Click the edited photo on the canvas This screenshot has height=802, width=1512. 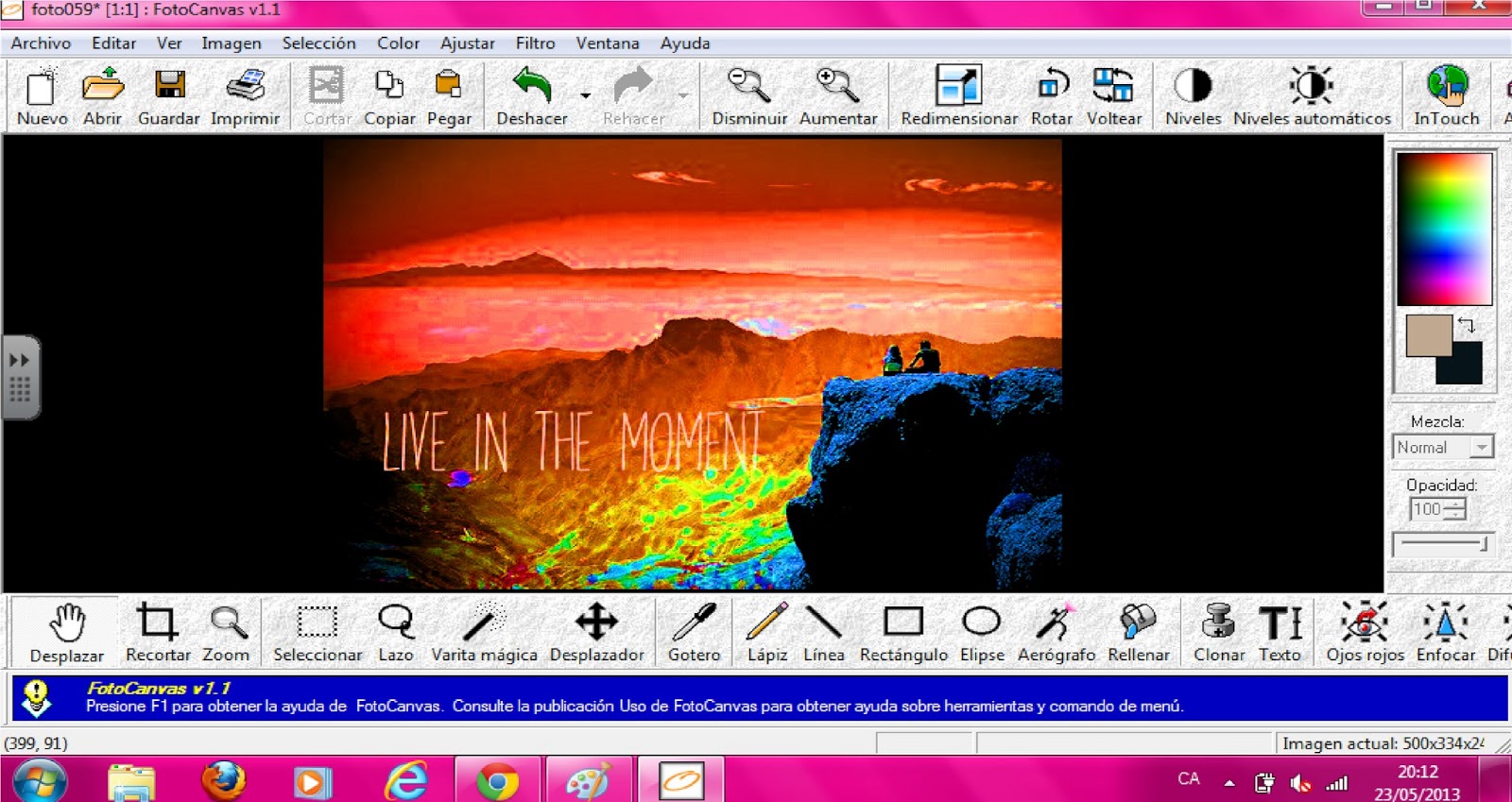tap(693, 365)
